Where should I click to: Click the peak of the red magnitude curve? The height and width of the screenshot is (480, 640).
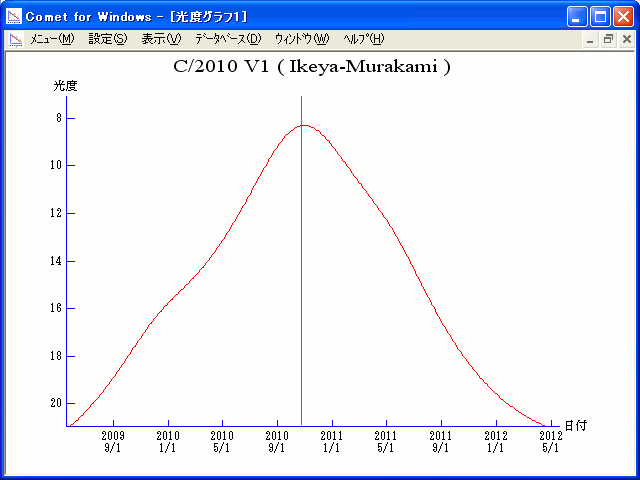click(304, 125)
